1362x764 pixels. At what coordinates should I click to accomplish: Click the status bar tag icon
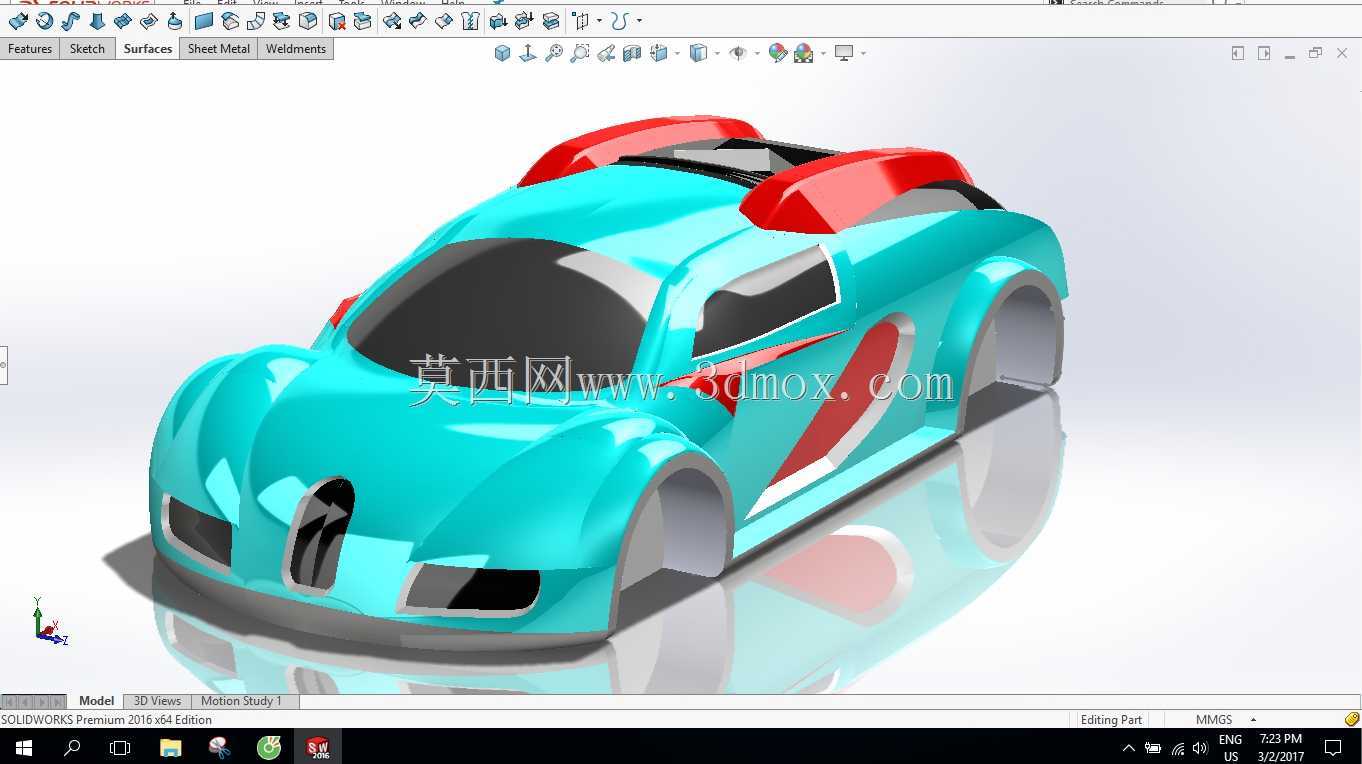point(1352,719)
